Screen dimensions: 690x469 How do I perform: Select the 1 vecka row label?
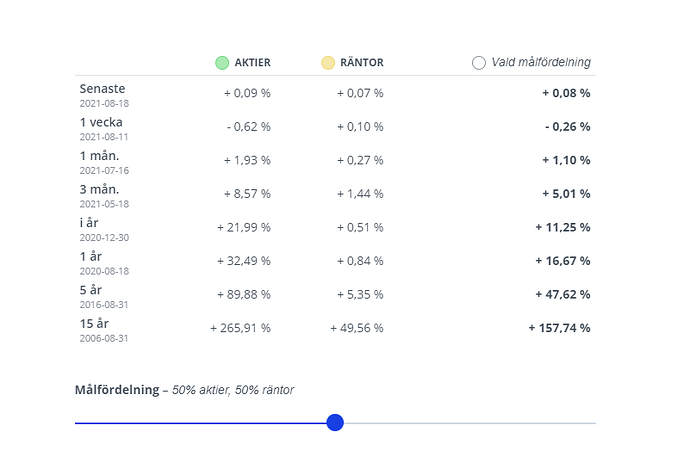point(101,122)
